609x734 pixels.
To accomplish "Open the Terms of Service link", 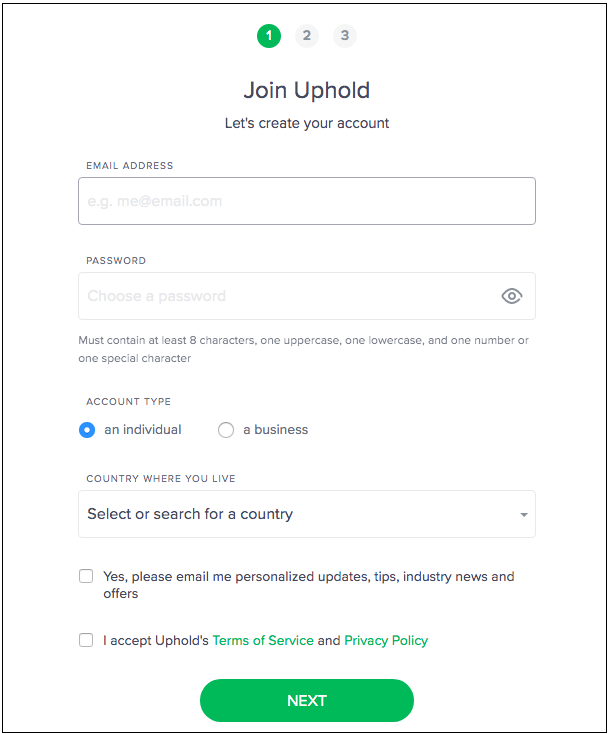I will [x=263, y=640].
